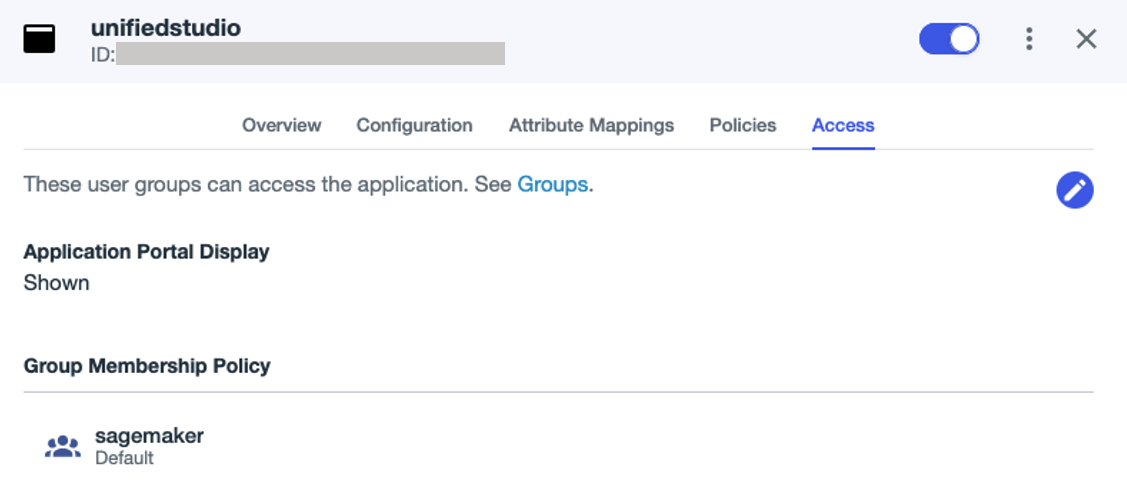Click the sagemaker group people icon
The width and height of the screenshot is (1127, 491).
pyautogui.click(x=63, y=446)
